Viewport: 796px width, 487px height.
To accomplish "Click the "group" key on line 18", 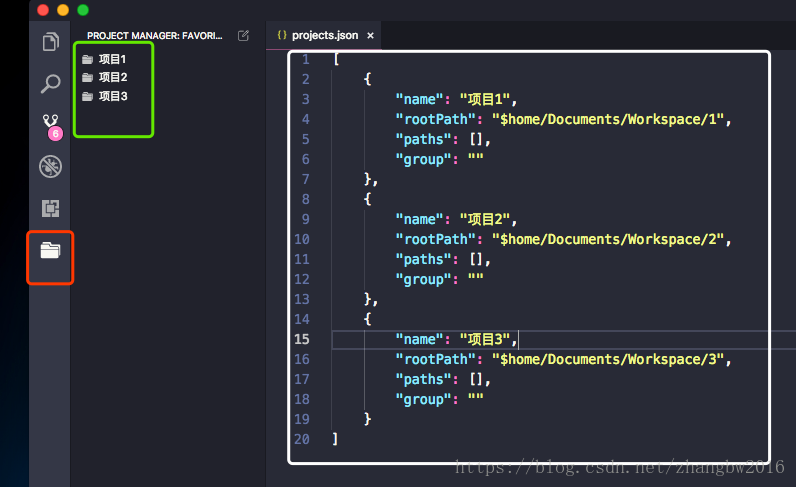I will click(x=423, y=400).
